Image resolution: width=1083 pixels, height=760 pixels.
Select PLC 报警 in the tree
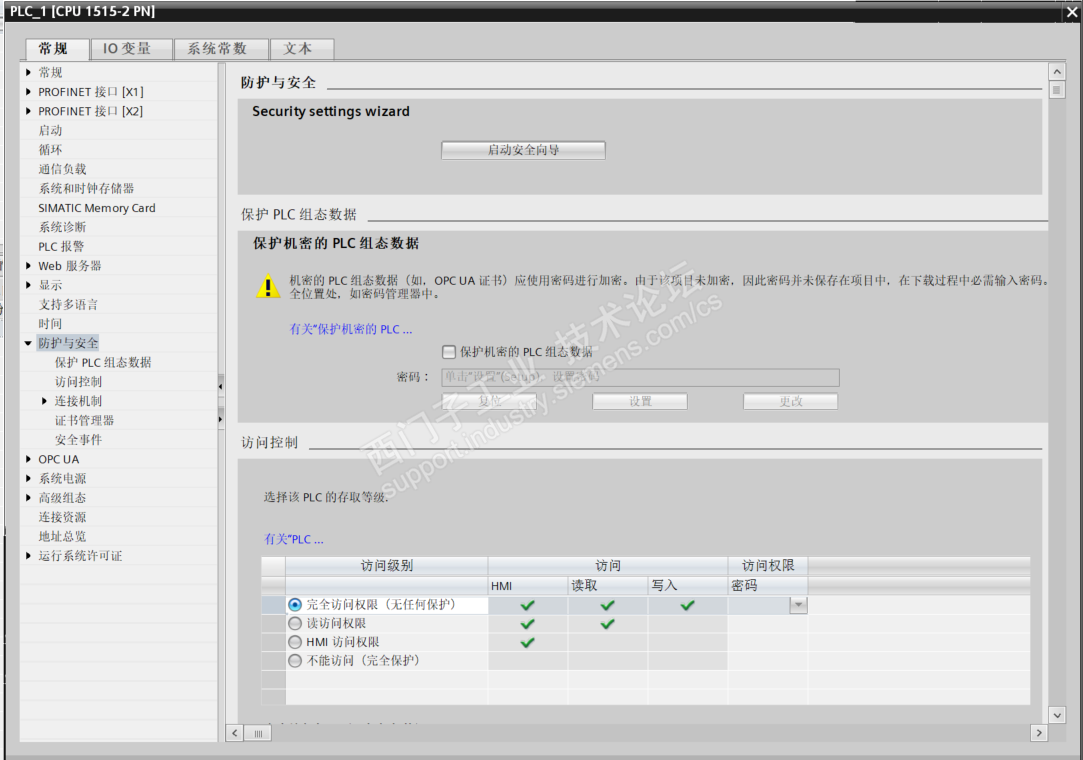click(x=61, y=246)
